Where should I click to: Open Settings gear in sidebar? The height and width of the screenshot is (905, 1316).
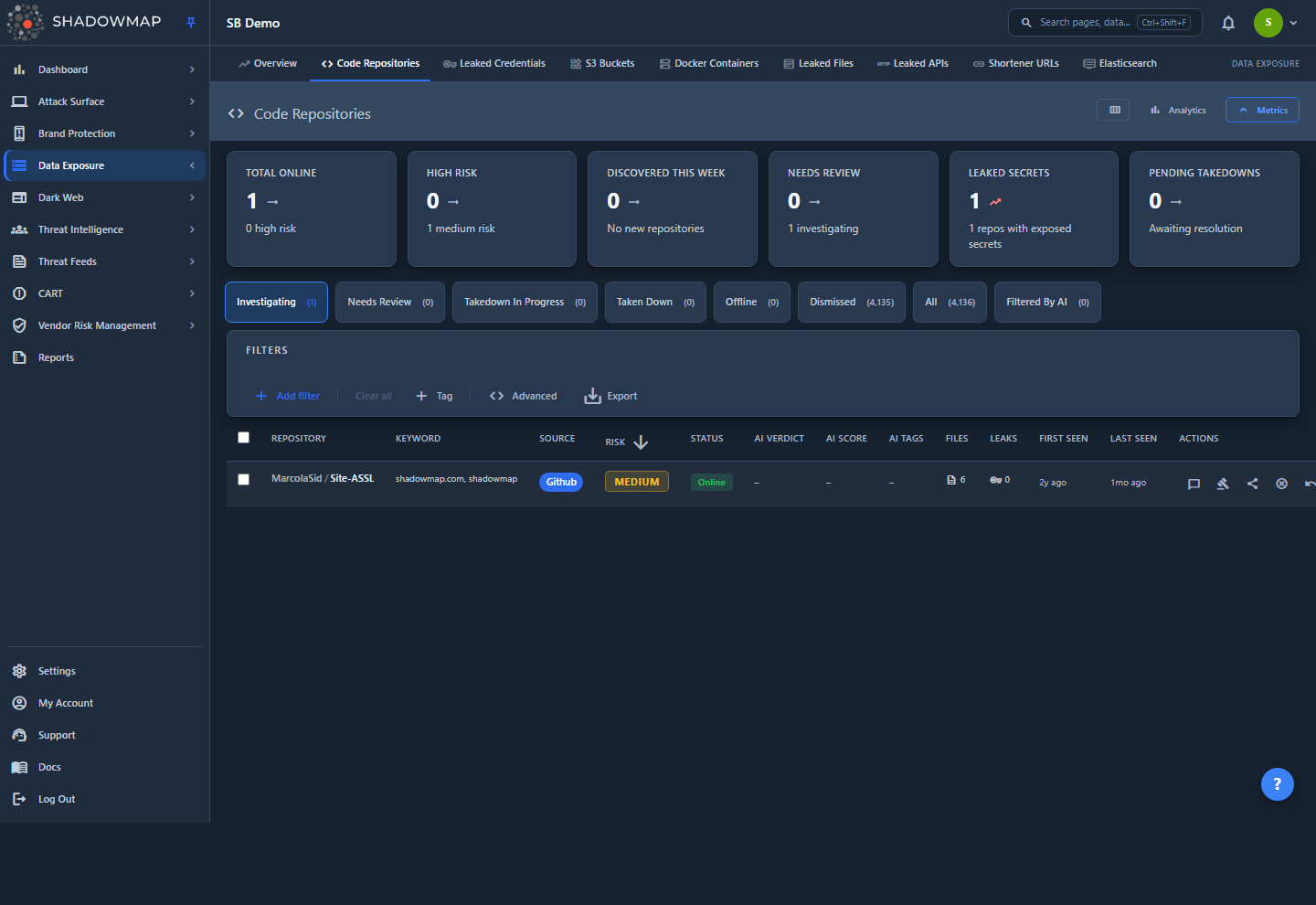coord(19,671)
